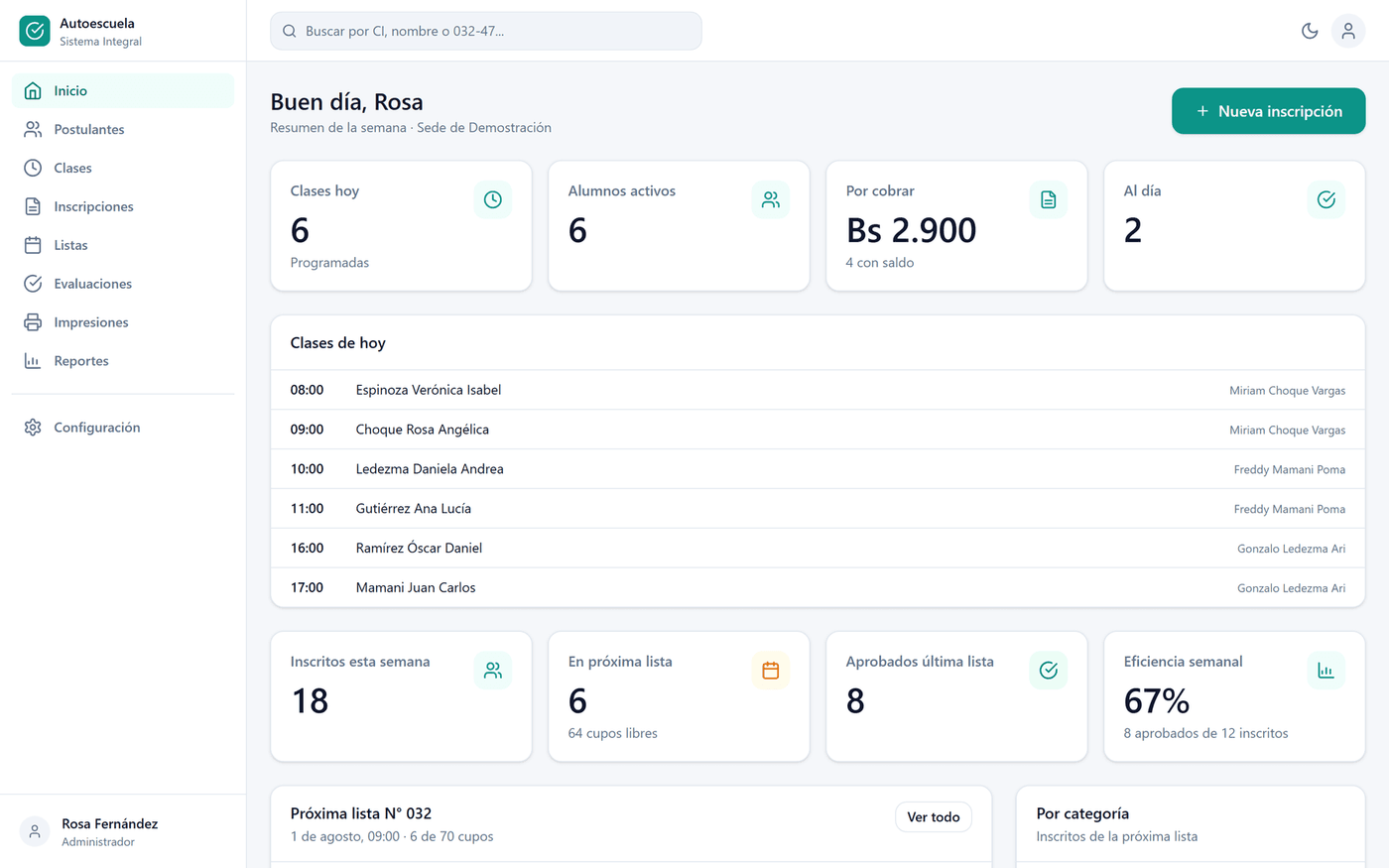Click the check icon on Al día card
1389x868 pixels.
click(x=1326, y=199)
